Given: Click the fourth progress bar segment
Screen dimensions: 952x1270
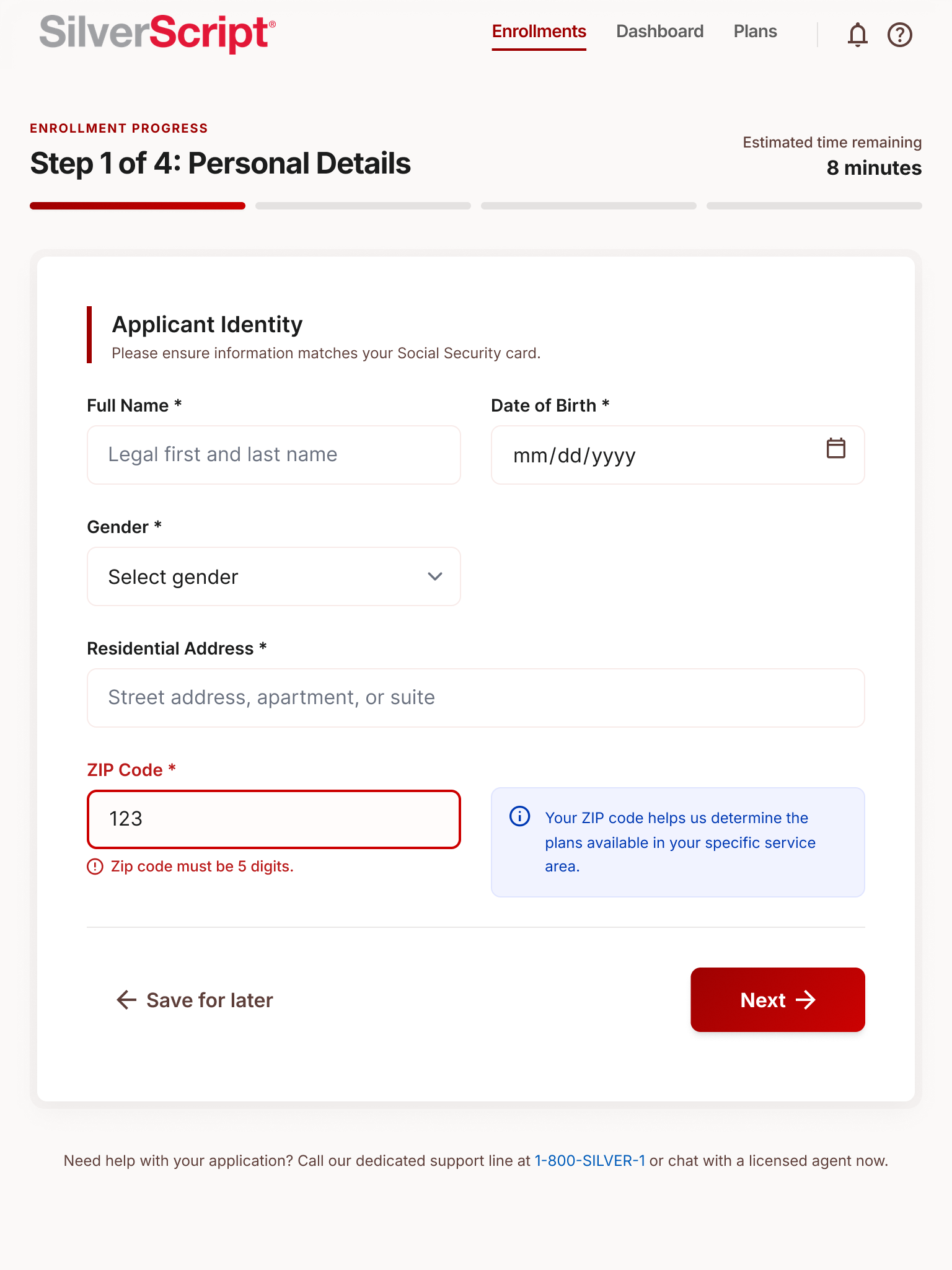Looking at the screenshot, I should [x=814, y=206].
